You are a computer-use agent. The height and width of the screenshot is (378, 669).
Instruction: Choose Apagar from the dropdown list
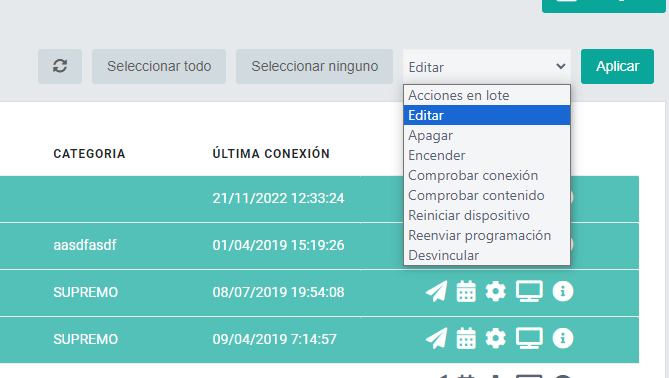tap(487, 135)
